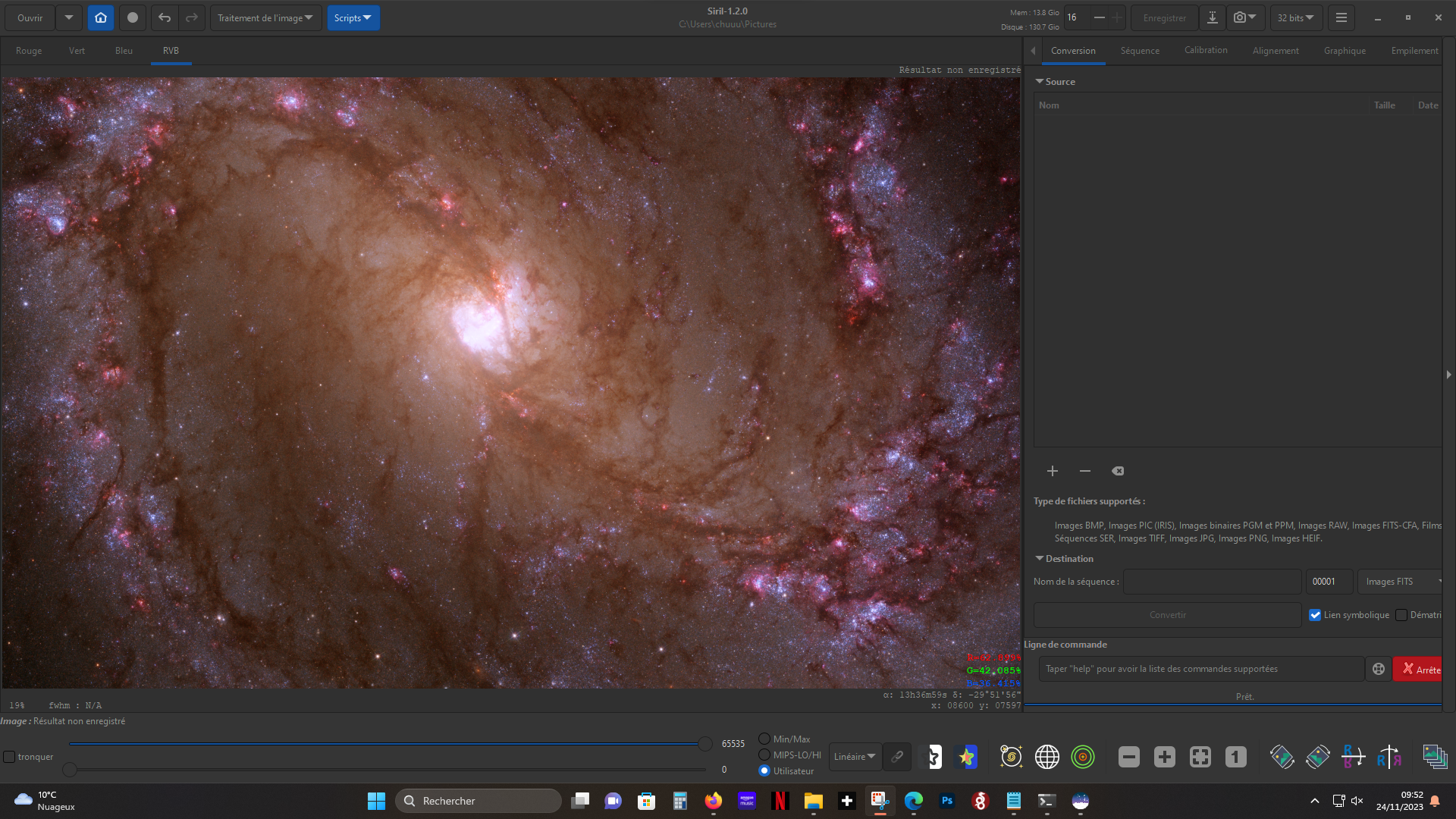Toggle the tronquer checkbox

pos(9,757)
